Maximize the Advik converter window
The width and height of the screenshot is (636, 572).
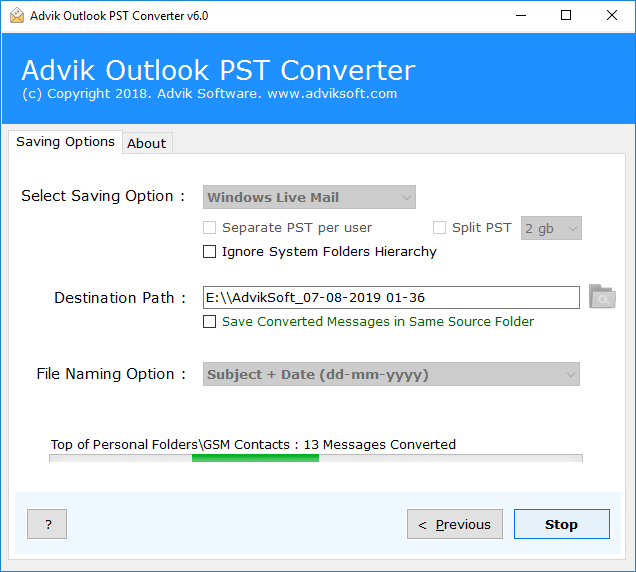[x=566, y=15]
